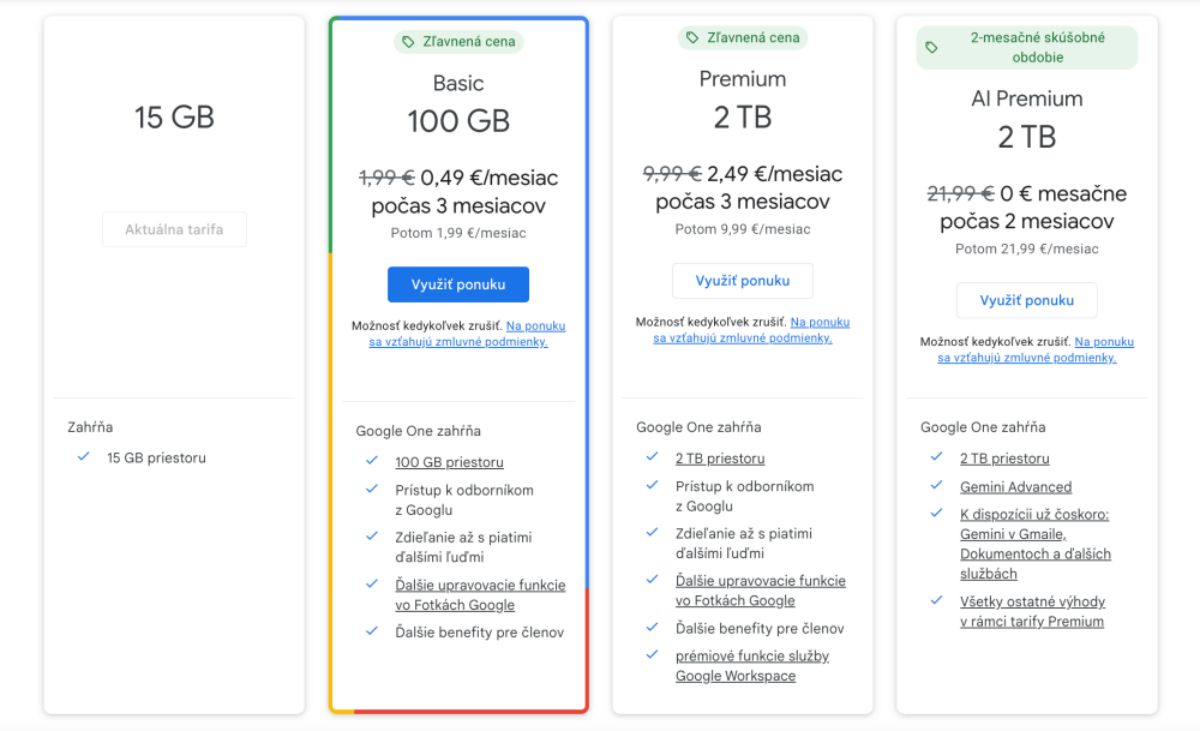Click checkmark beside Premium 2 TB priestoru
1200x731 pixels.
tap(652, 457)
